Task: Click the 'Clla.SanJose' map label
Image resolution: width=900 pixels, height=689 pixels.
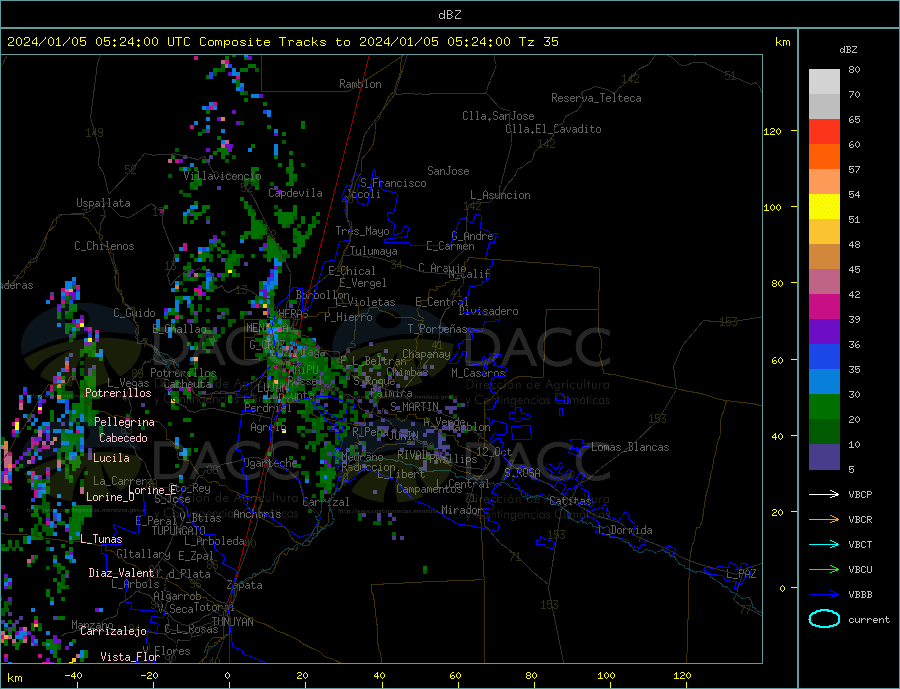Action: point(498,116)
